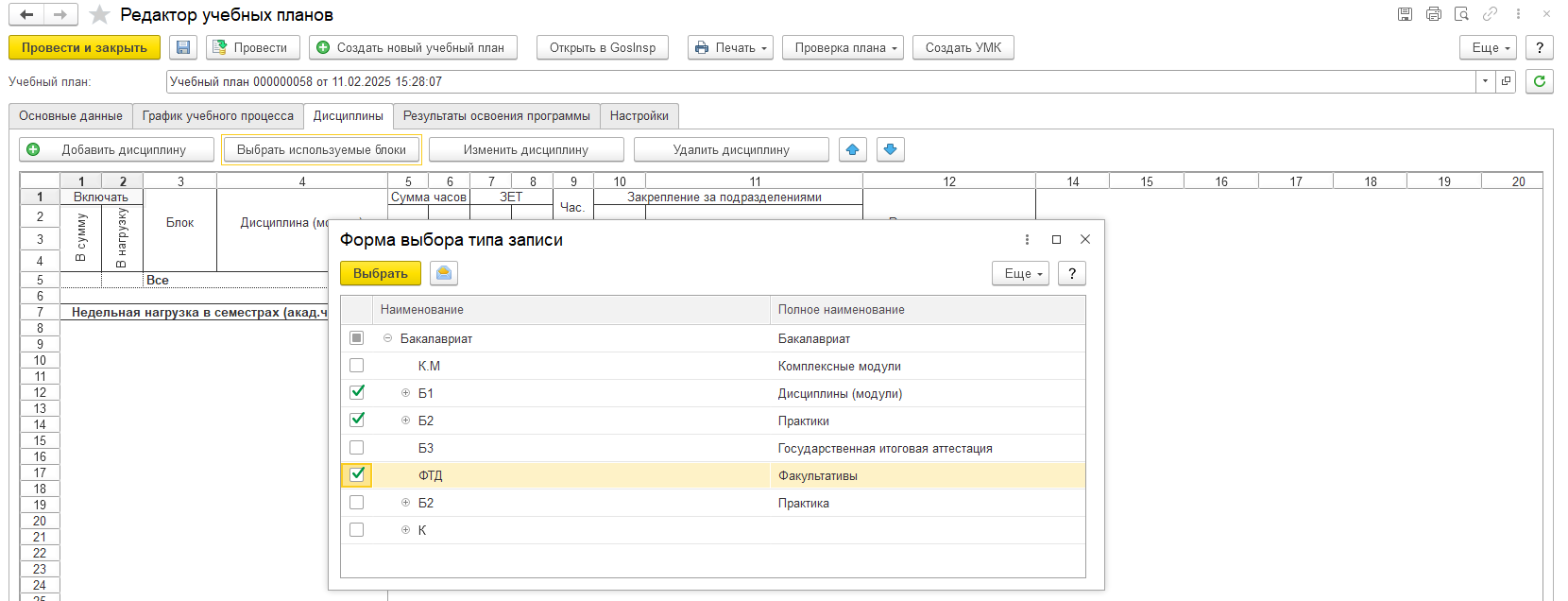Image resolution: width=1568 pixels, height=601 pixels.
Task: Enable the Б3 checkbox
Action: pos(357,447)
